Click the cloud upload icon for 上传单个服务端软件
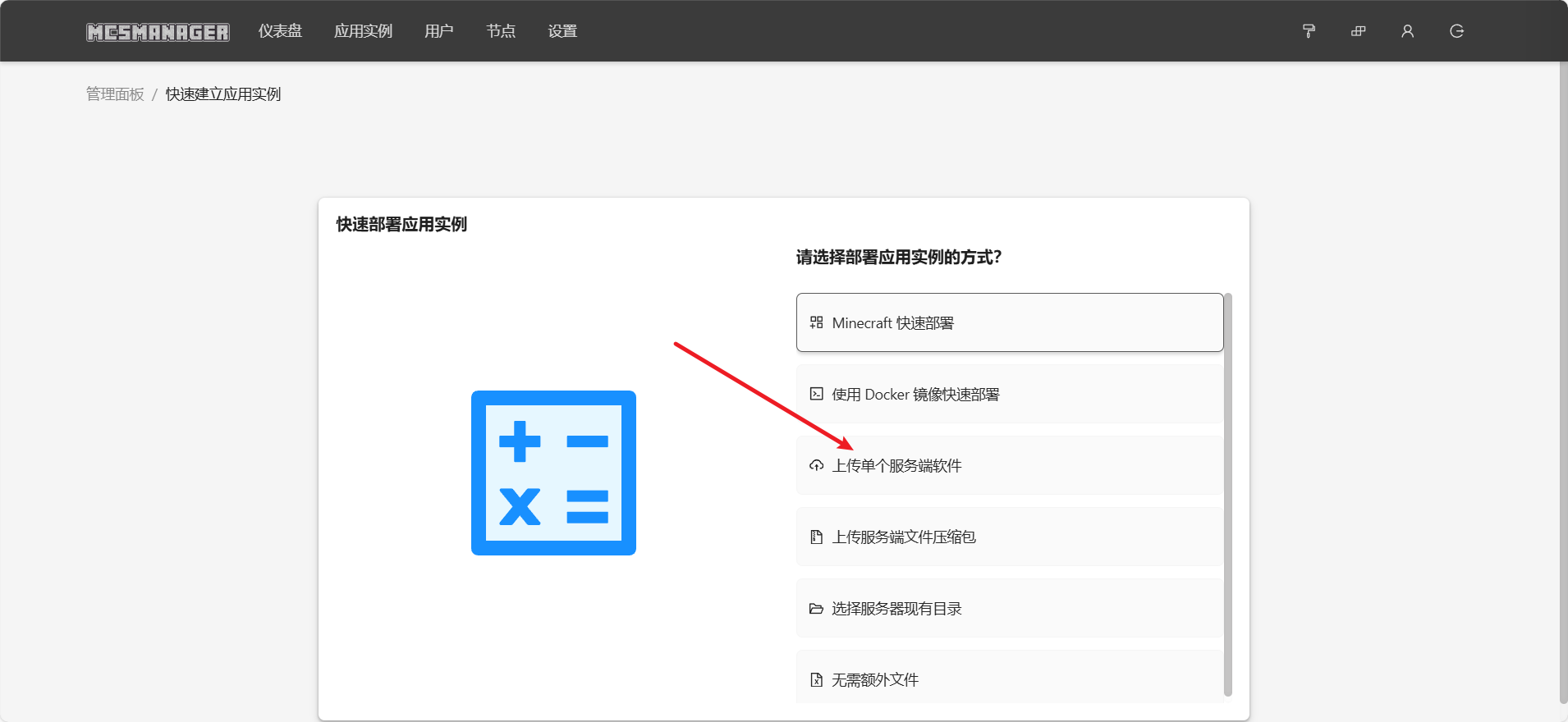 [816, 466]
